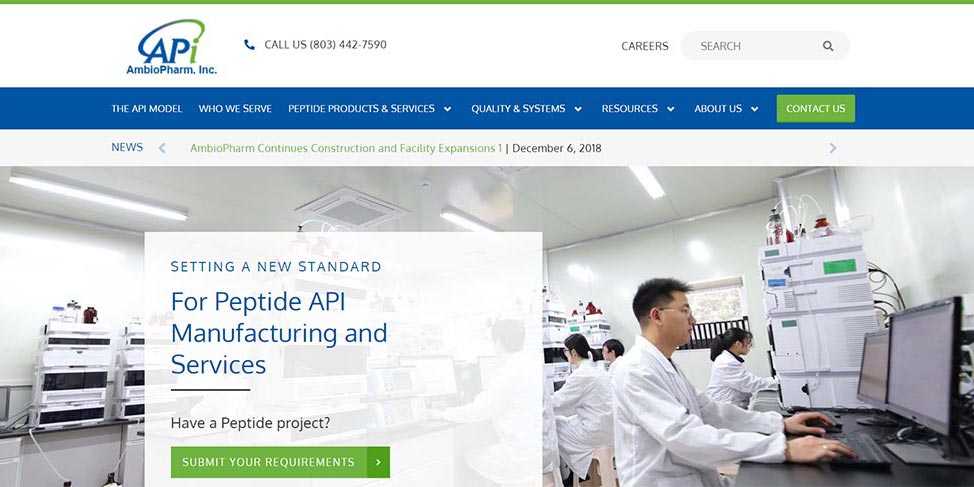Click the search magnifier icon

828,46
